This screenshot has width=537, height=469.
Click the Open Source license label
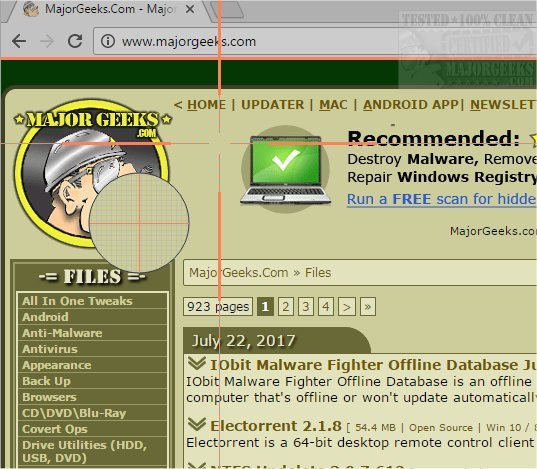click(441, 428)
